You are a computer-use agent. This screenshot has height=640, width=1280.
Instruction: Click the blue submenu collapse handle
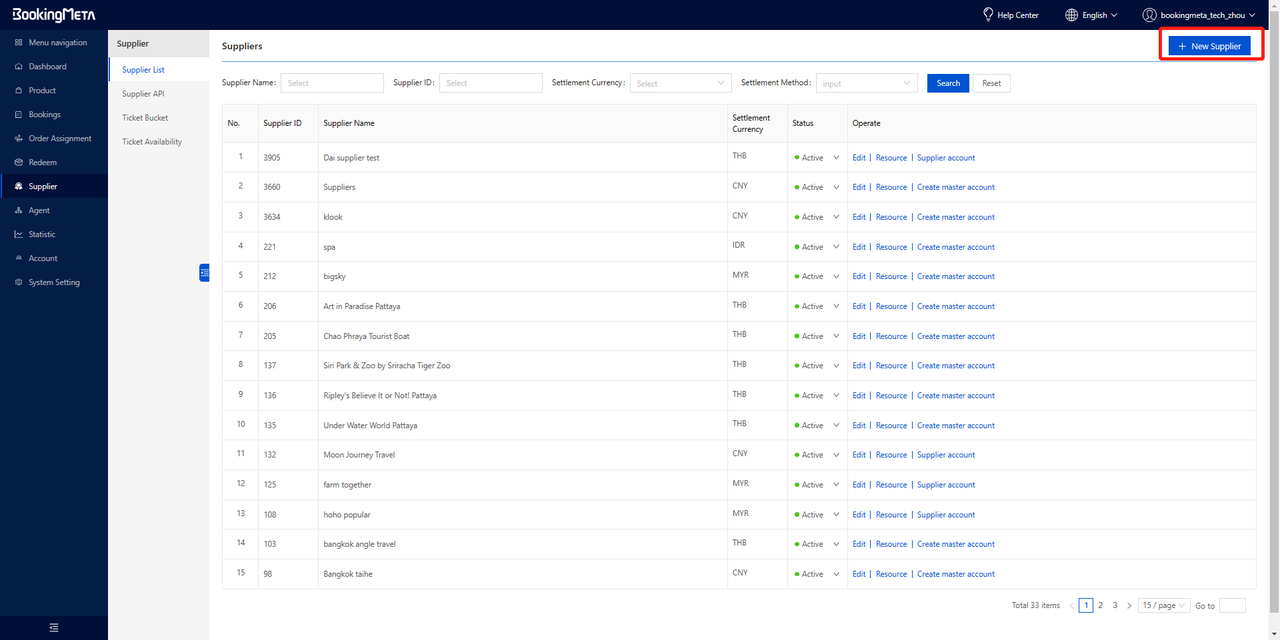point(204,272)
